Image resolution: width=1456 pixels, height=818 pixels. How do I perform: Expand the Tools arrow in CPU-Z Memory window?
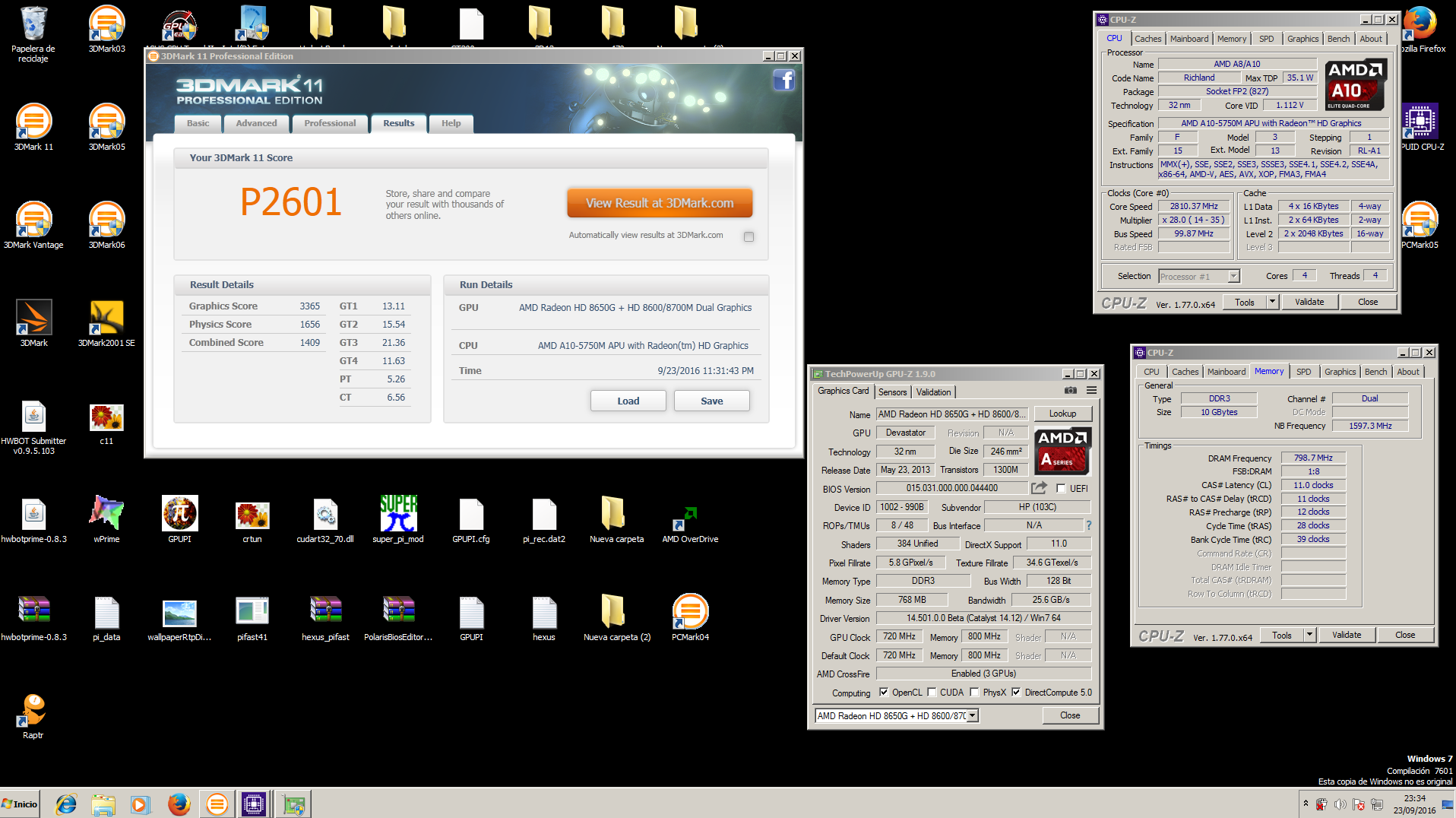click(x=1309, y=635)
